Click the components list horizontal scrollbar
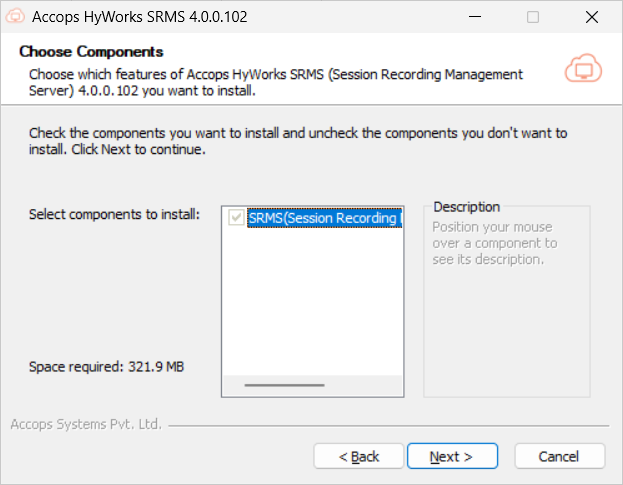This screenshot has width=623, height=485. point(284,385)
